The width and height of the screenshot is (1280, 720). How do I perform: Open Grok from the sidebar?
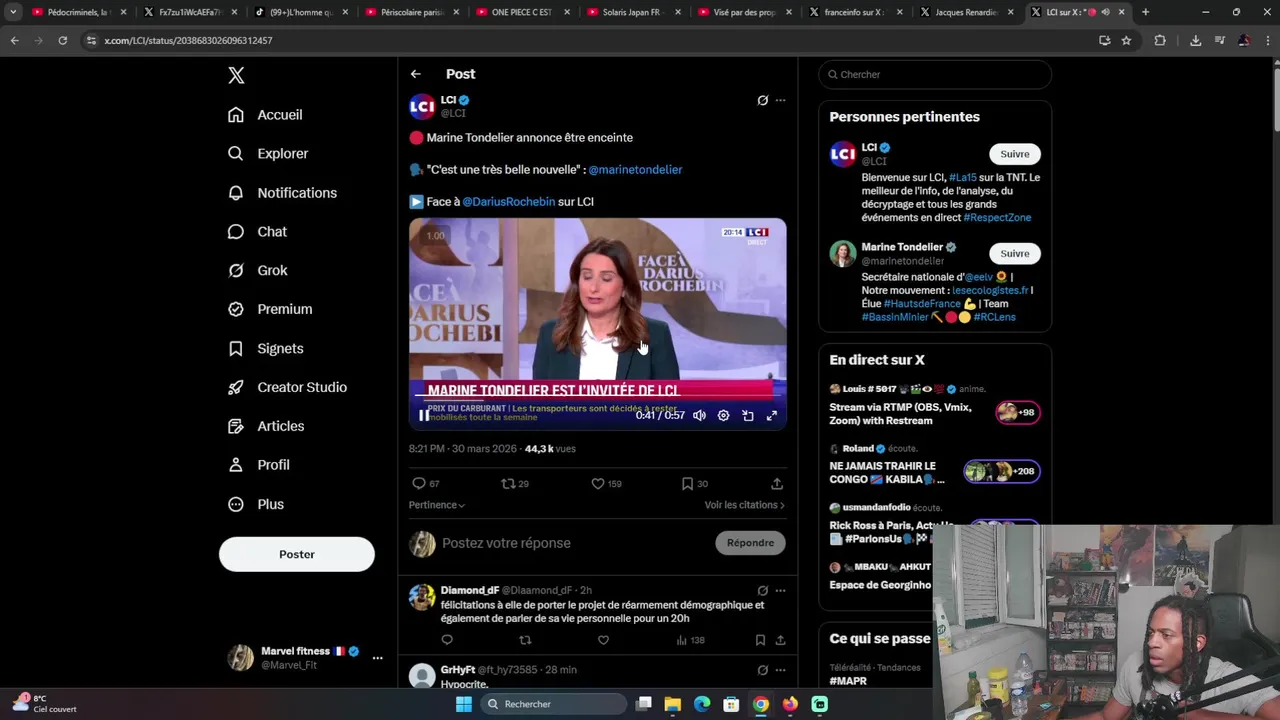(x=257, y=271)
